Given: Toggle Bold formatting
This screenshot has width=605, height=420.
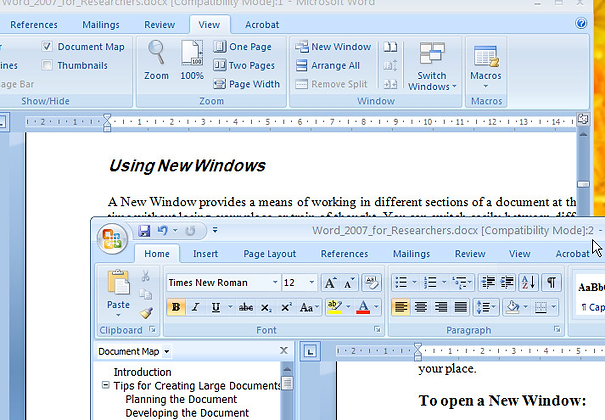Looking at the screenshot, I should click(176, 307).
